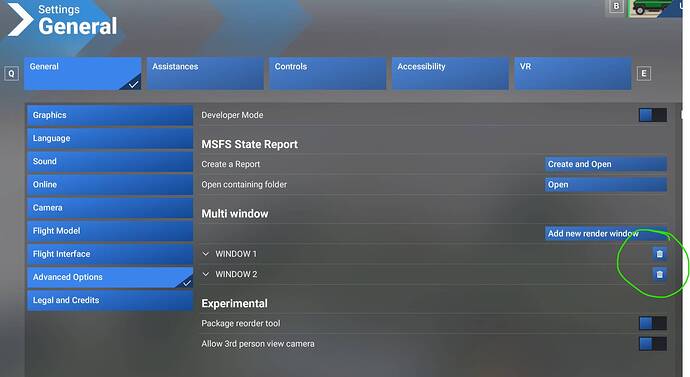
Task: Click the E key next-tab icon
Action: [644, 73]
